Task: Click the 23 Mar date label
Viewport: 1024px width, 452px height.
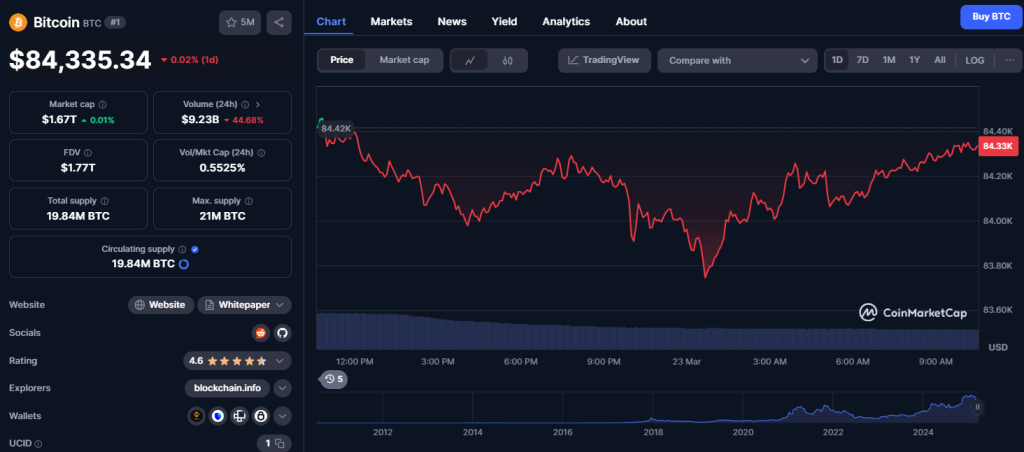Action: (x=686, y=362)
